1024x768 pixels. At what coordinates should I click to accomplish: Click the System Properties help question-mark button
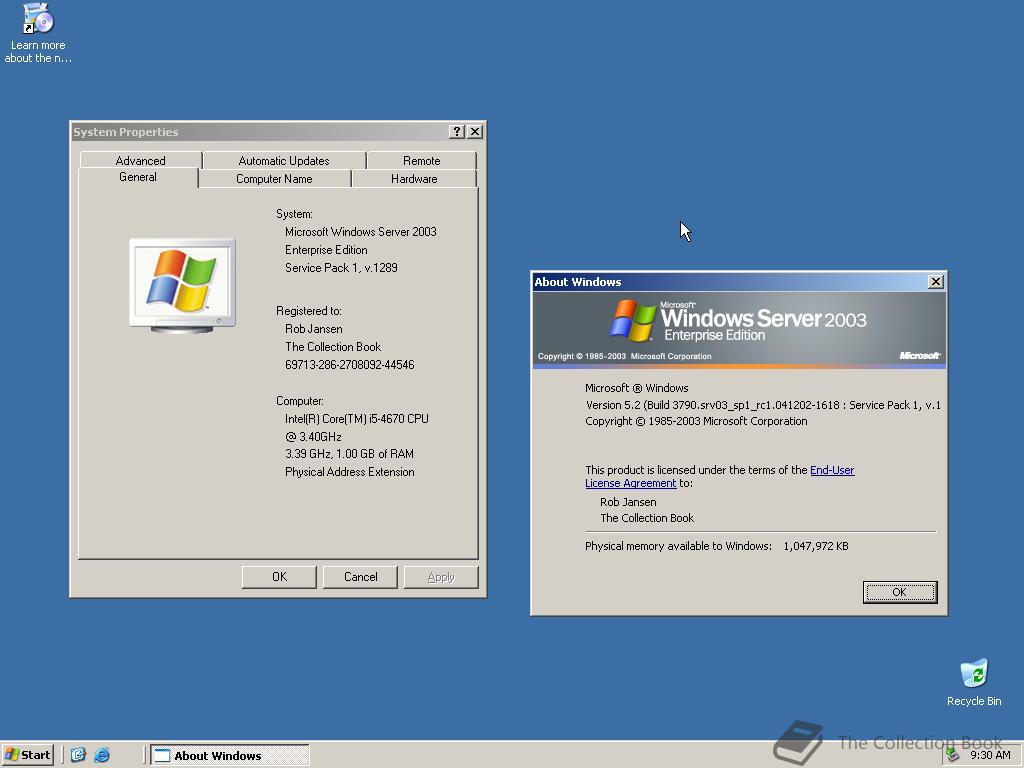point(456,131)
